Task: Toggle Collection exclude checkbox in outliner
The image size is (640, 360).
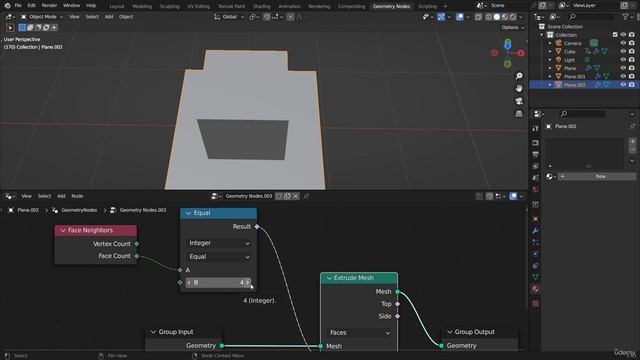Action: [615, 35]
